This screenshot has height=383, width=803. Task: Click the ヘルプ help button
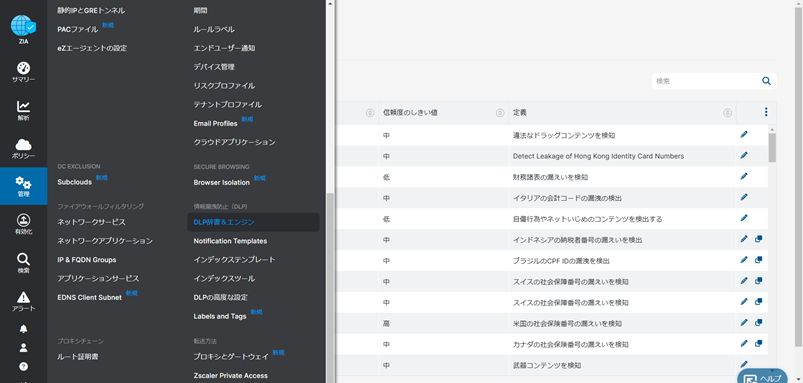762,376
